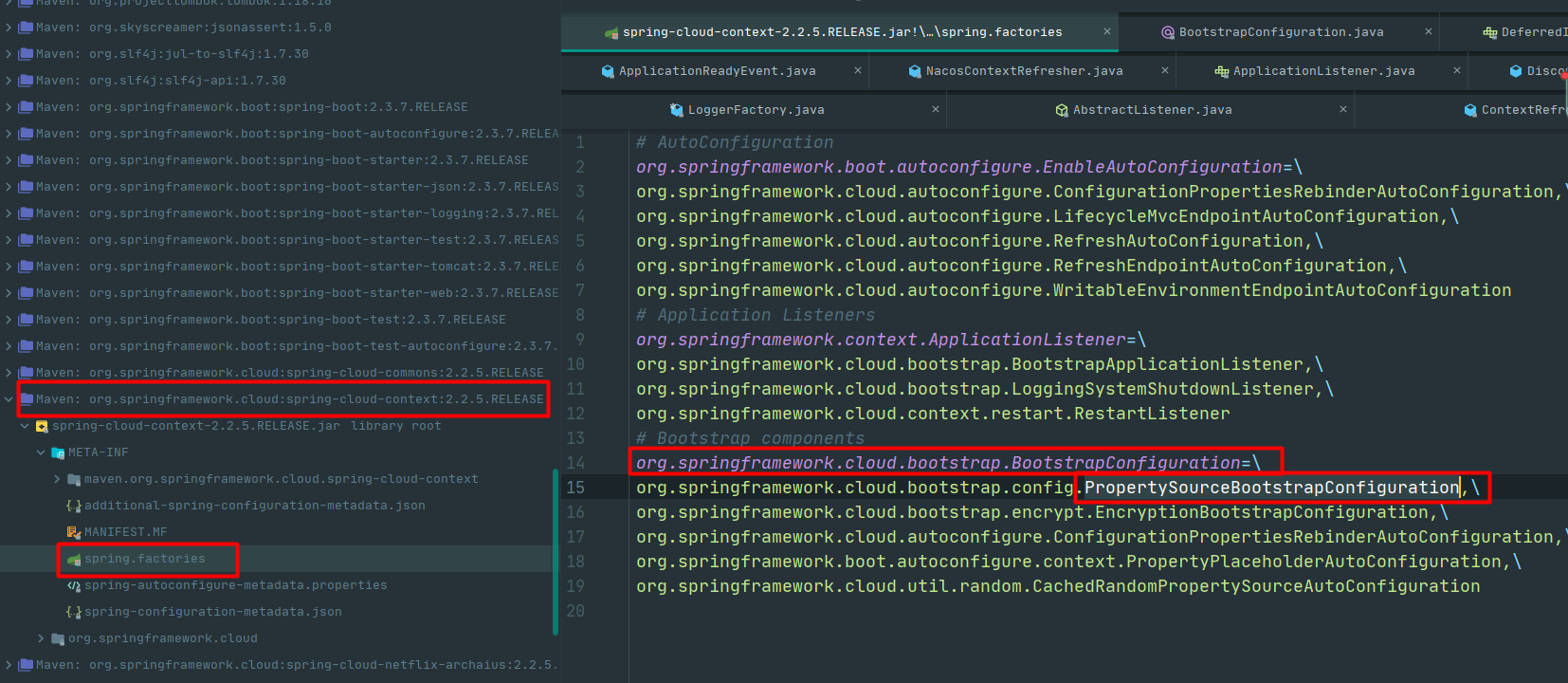Image resolution: width=1568 pixels, height=683 pixels.
Task: Switch to LoggerFactory.java tab
Action: [756, 110]
